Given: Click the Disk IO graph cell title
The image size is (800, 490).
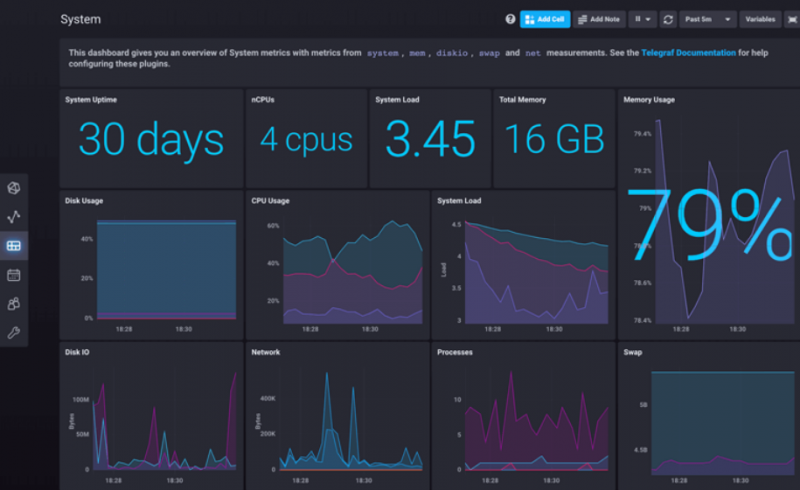Looking at the screenshot, I should 77,352.
